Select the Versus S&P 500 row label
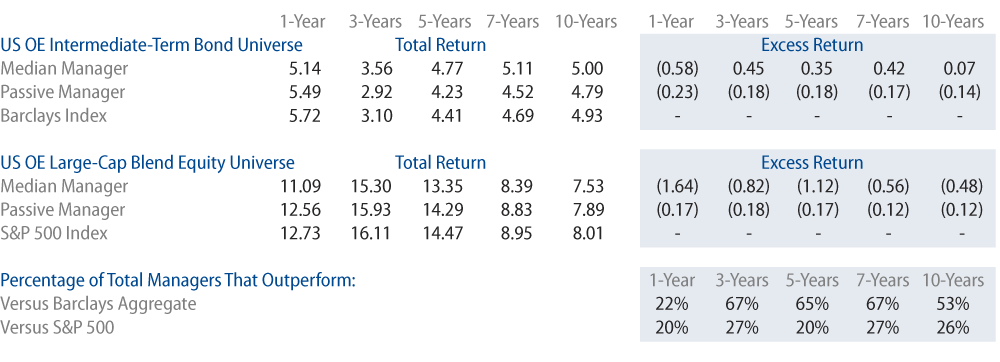Screen dimensions: 1000x362 point(57,328)
